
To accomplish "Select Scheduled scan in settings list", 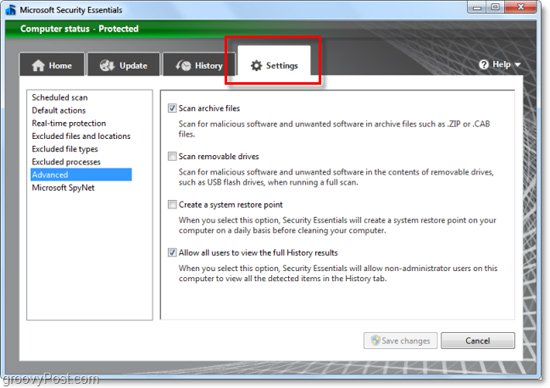I will pos(81,98).
